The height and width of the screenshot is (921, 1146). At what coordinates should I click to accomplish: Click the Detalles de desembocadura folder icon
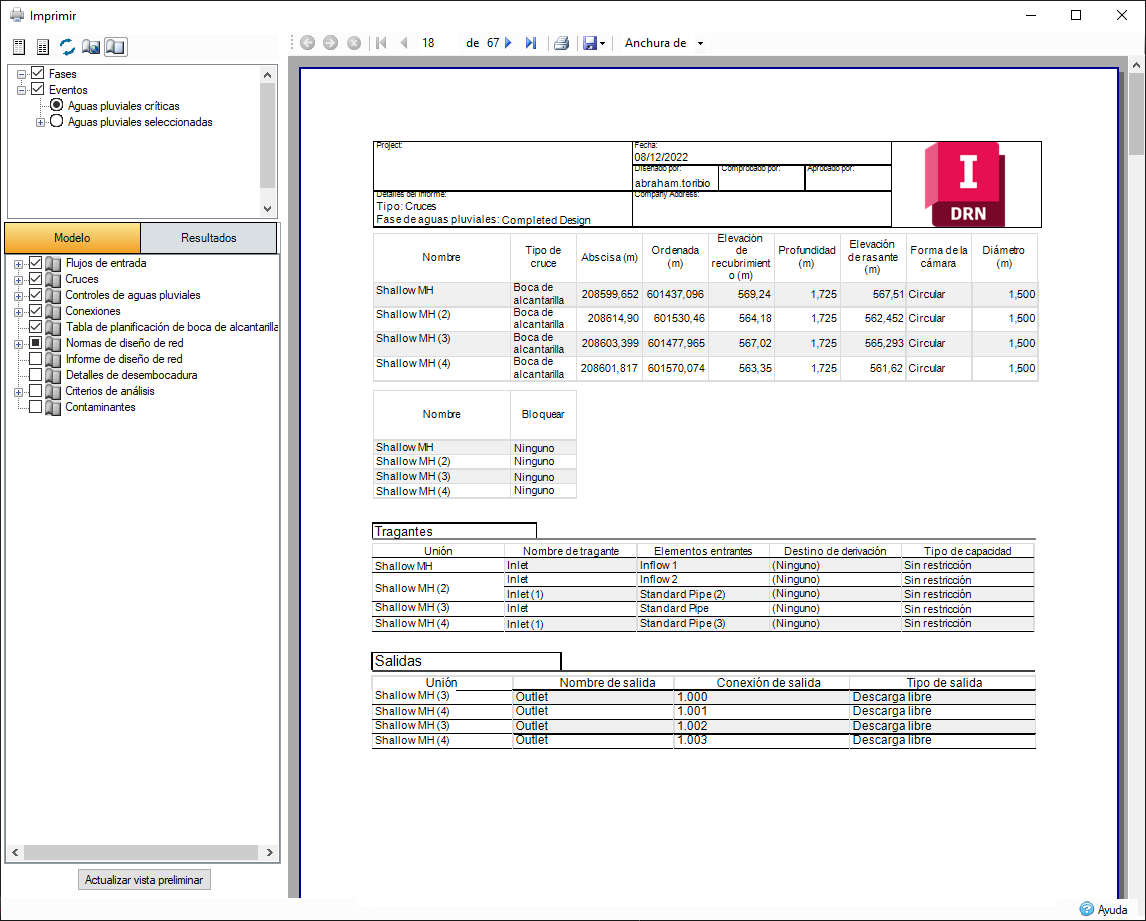tap(53, 375)
